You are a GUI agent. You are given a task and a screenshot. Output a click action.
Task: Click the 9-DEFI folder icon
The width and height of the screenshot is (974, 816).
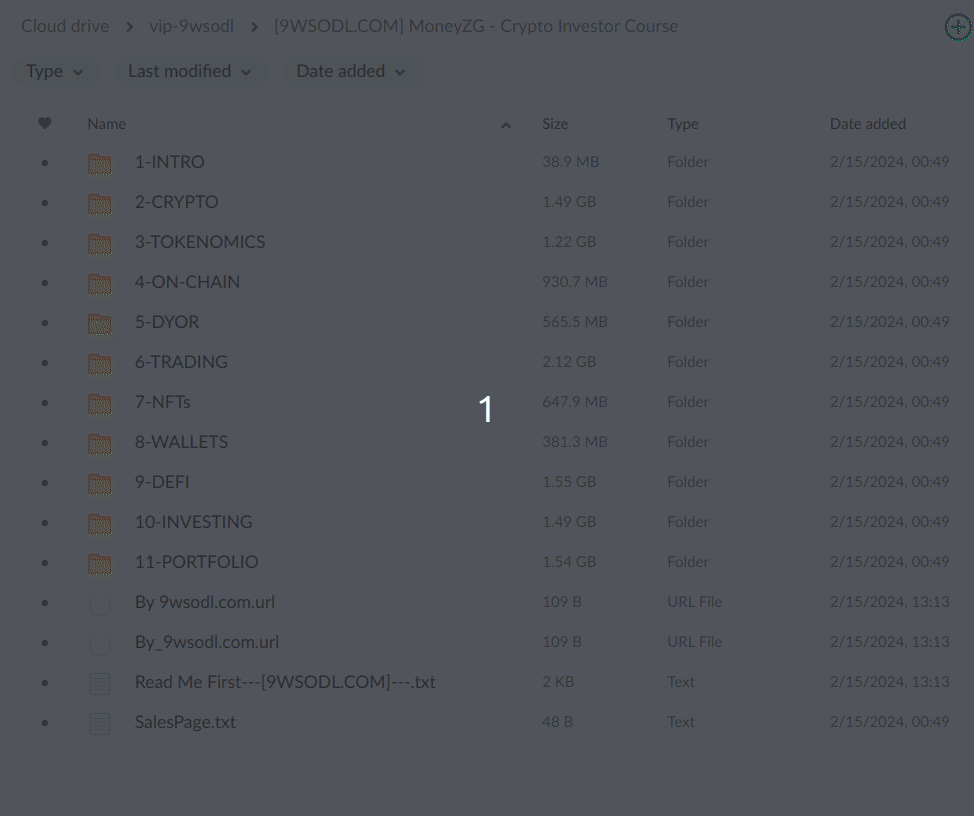pyautogui.click(x=99, y=483)
